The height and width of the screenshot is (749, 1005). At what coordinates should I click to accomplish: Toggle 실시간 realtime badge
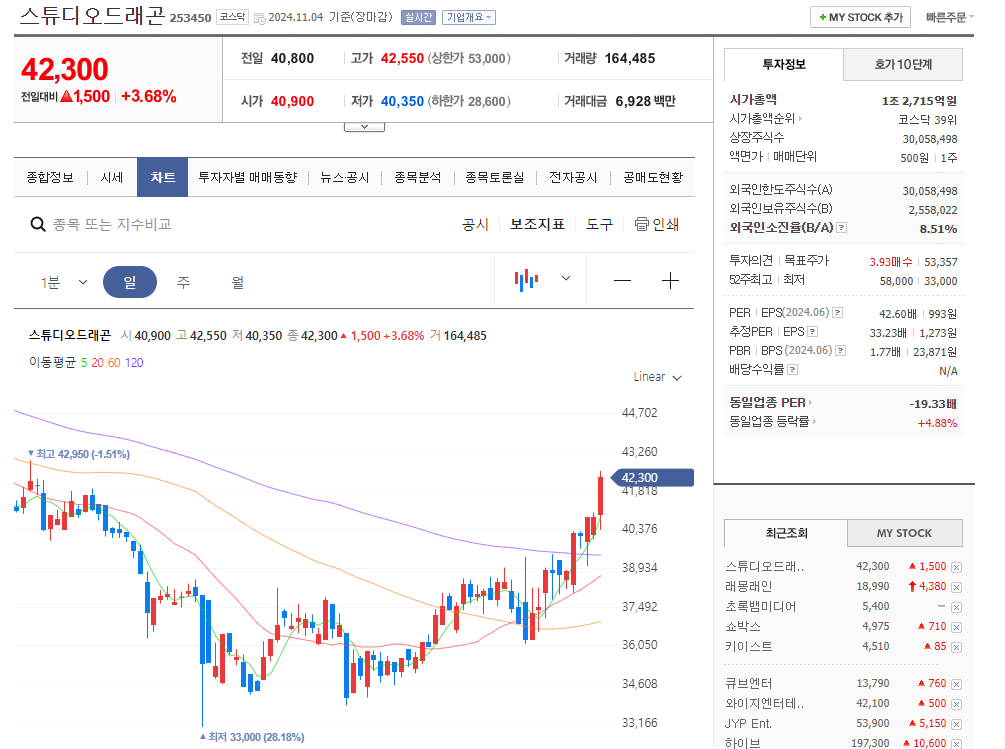418,17
